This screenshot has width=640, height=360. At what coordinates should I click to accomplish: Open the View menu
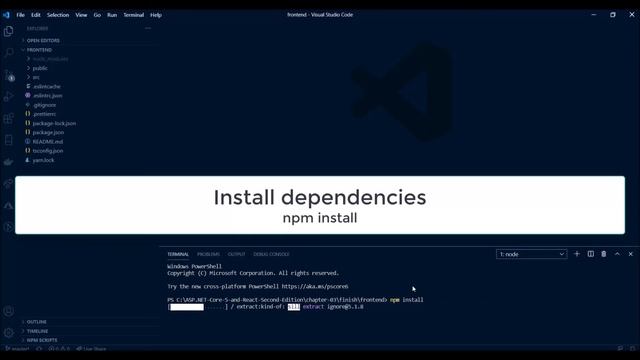(81, 15)
